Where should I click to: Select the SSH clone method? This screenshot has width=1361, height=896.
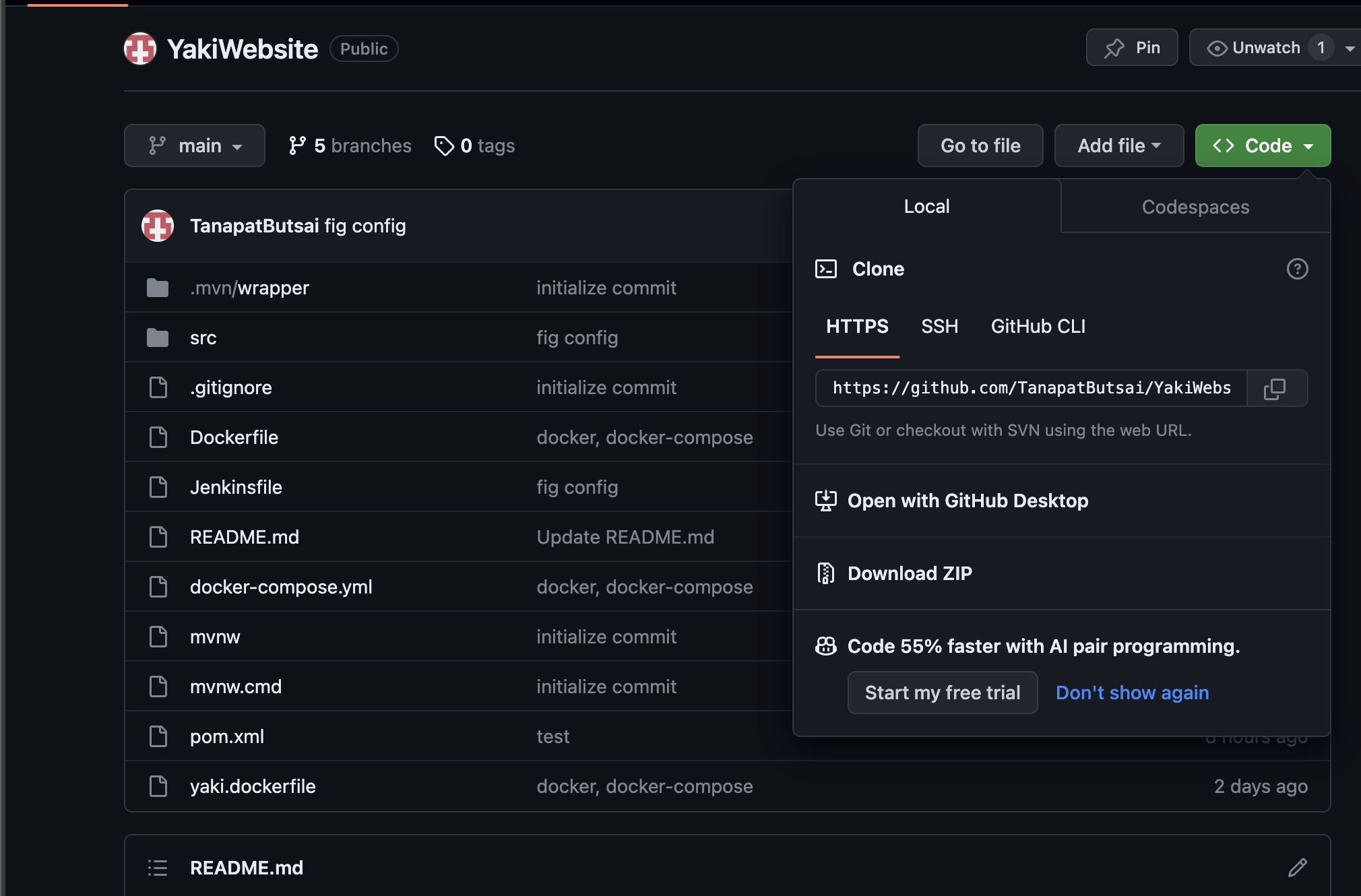point(939,326)
